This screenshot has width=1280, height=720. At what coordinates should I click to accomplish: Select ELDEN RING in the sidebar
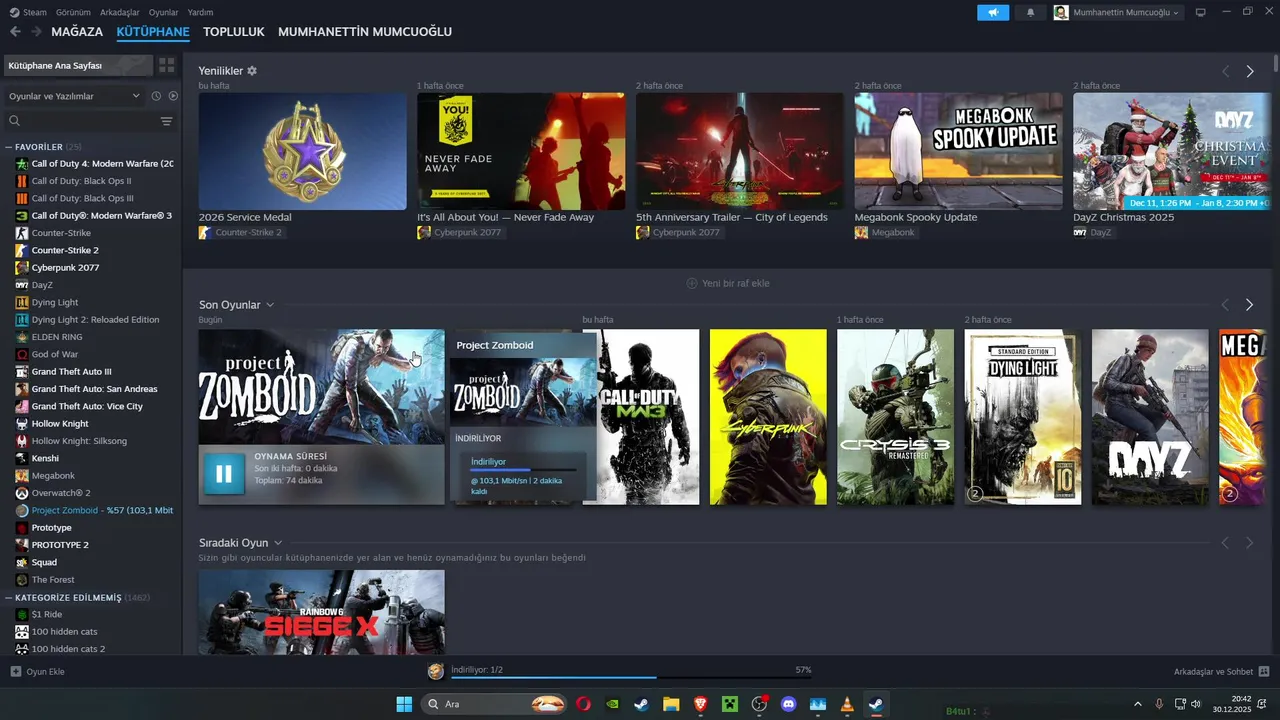tap(57, 337)
